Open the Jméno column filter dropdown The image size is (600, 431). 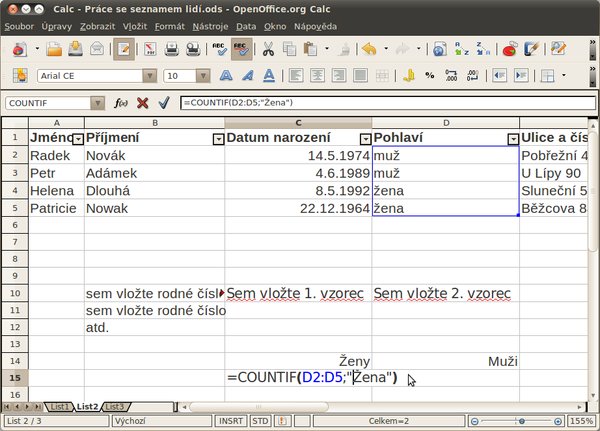78,139
